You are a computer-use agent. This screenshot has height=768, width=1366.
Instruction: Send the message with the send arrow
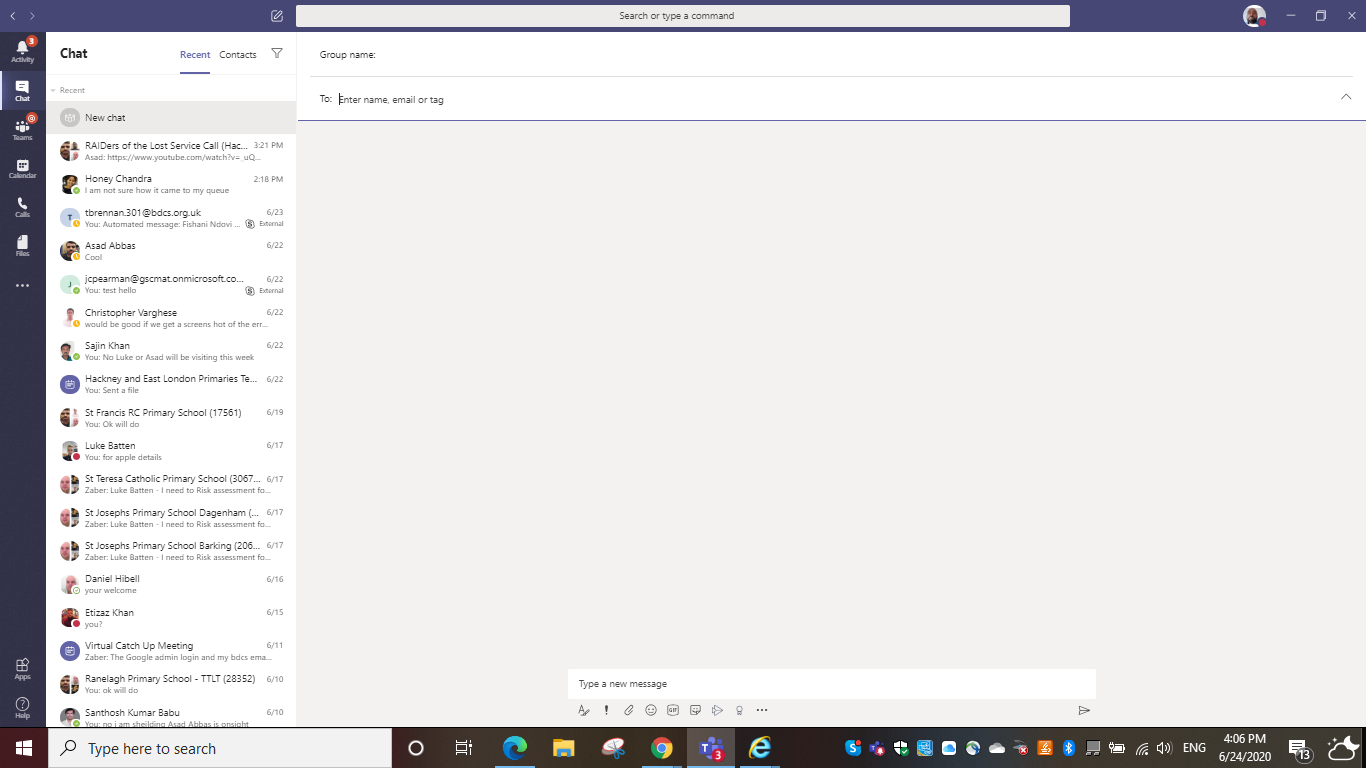1084,710
